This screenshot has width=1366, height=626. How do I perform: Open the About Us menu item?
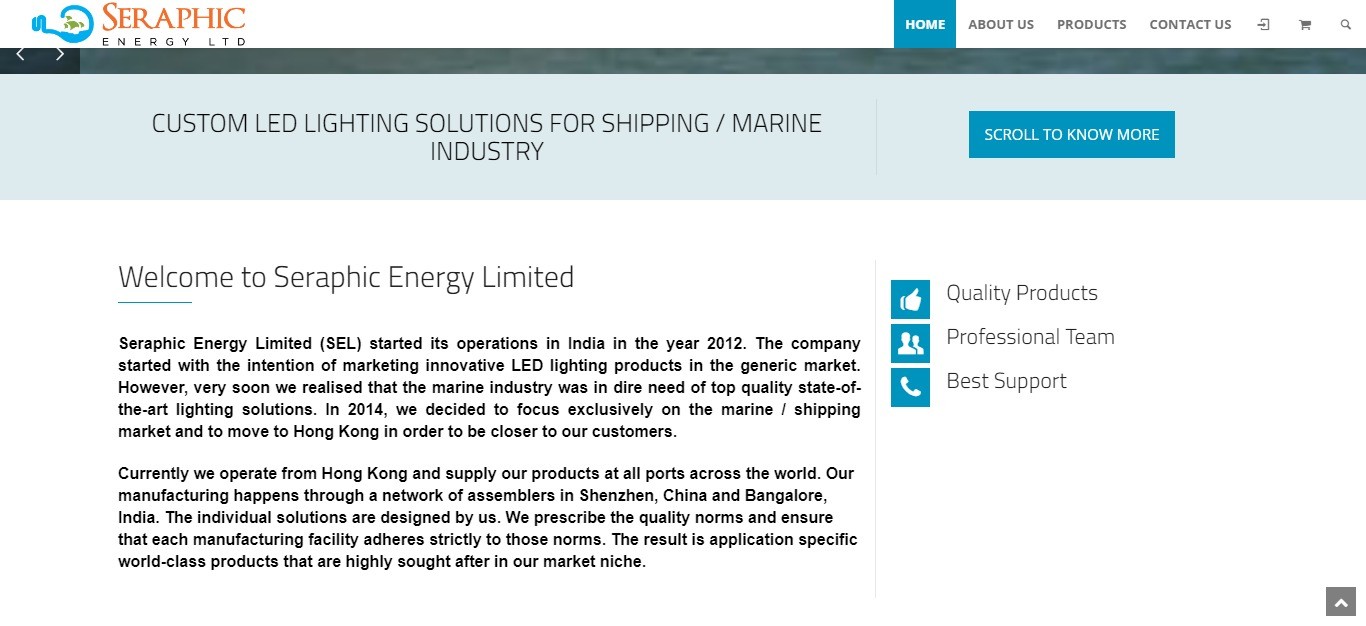1001,24
